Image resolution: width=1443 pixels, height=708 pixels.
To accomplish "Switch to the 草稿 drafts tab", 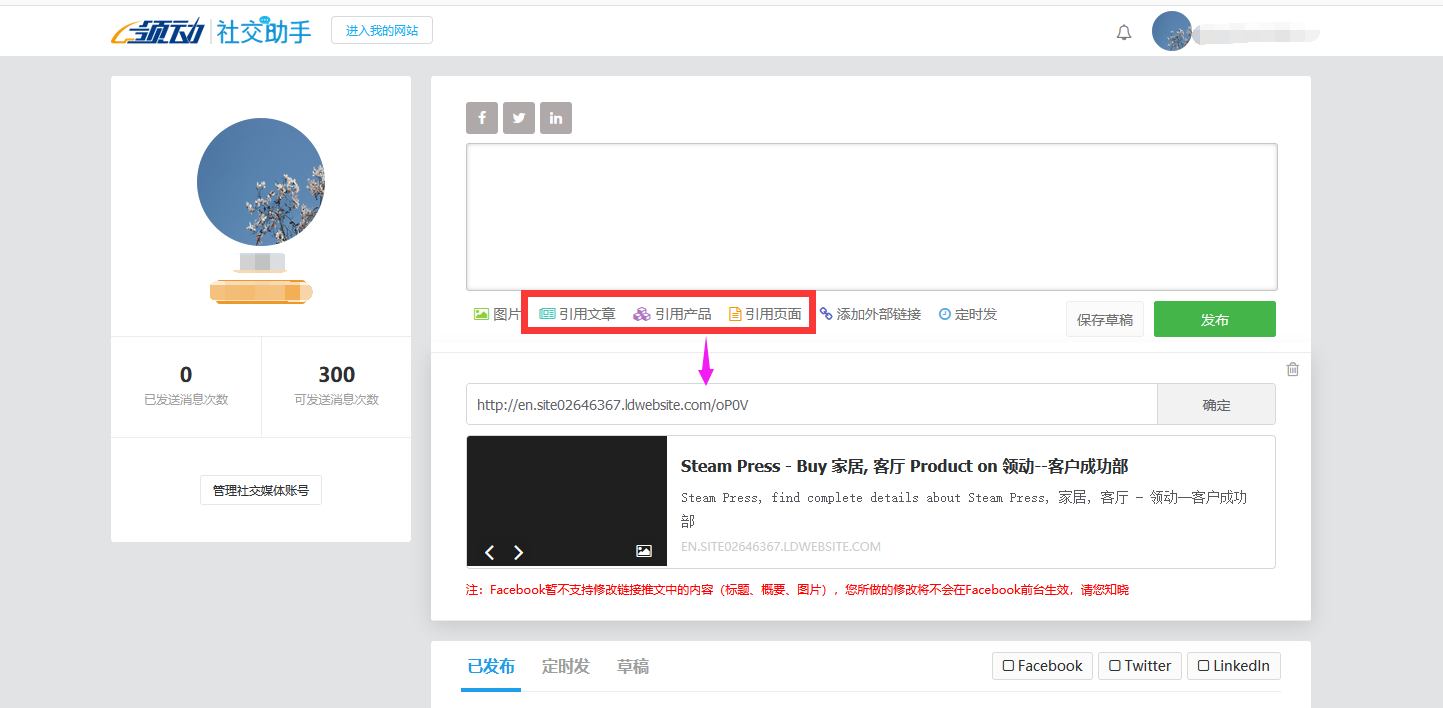I will [632, 666].
